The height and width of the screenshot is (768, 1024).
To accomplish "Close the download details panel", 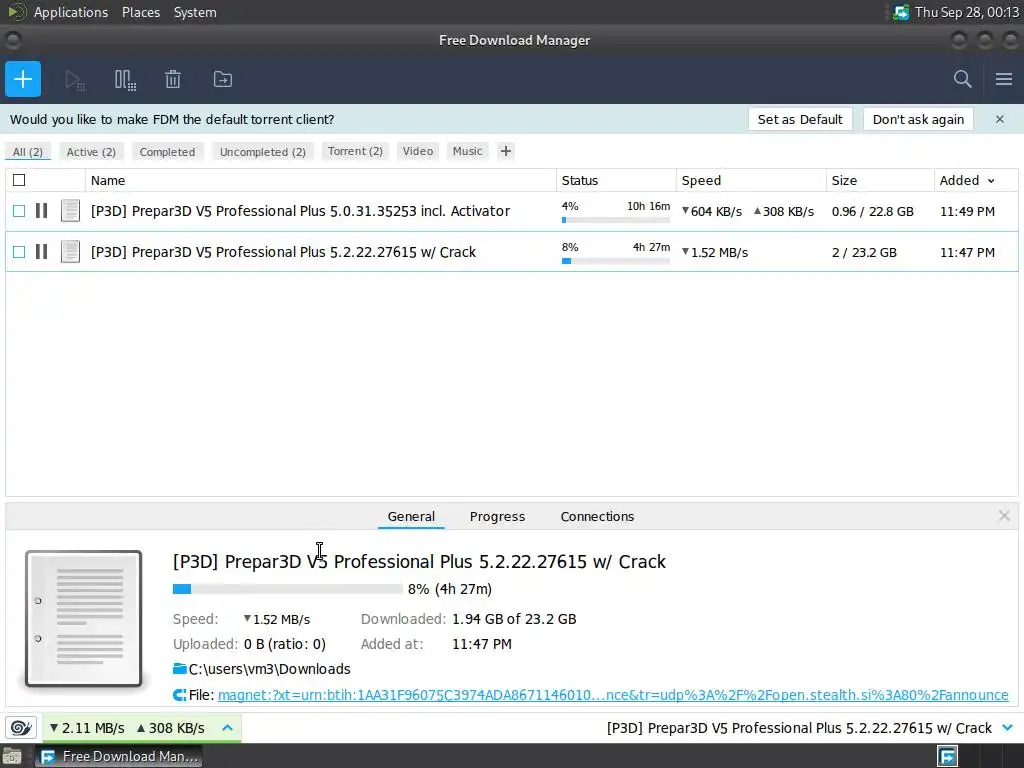I will [x=1004, y=516].
